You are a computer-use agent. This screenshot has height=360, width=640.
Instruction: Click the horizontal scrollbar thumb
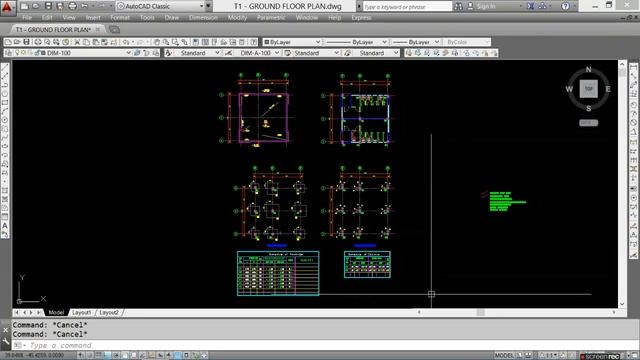click(x=480, y=312)
